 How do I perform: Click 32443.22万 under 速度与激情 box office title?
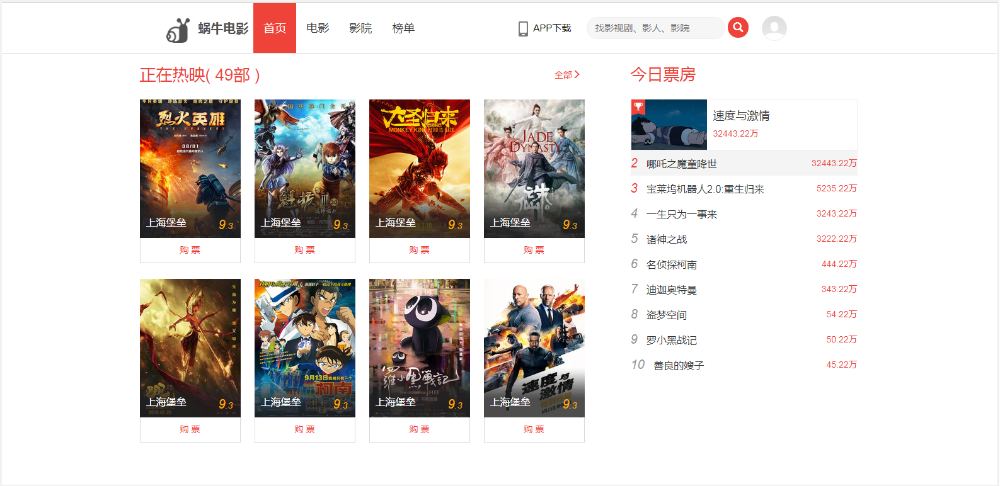point(735,133)
